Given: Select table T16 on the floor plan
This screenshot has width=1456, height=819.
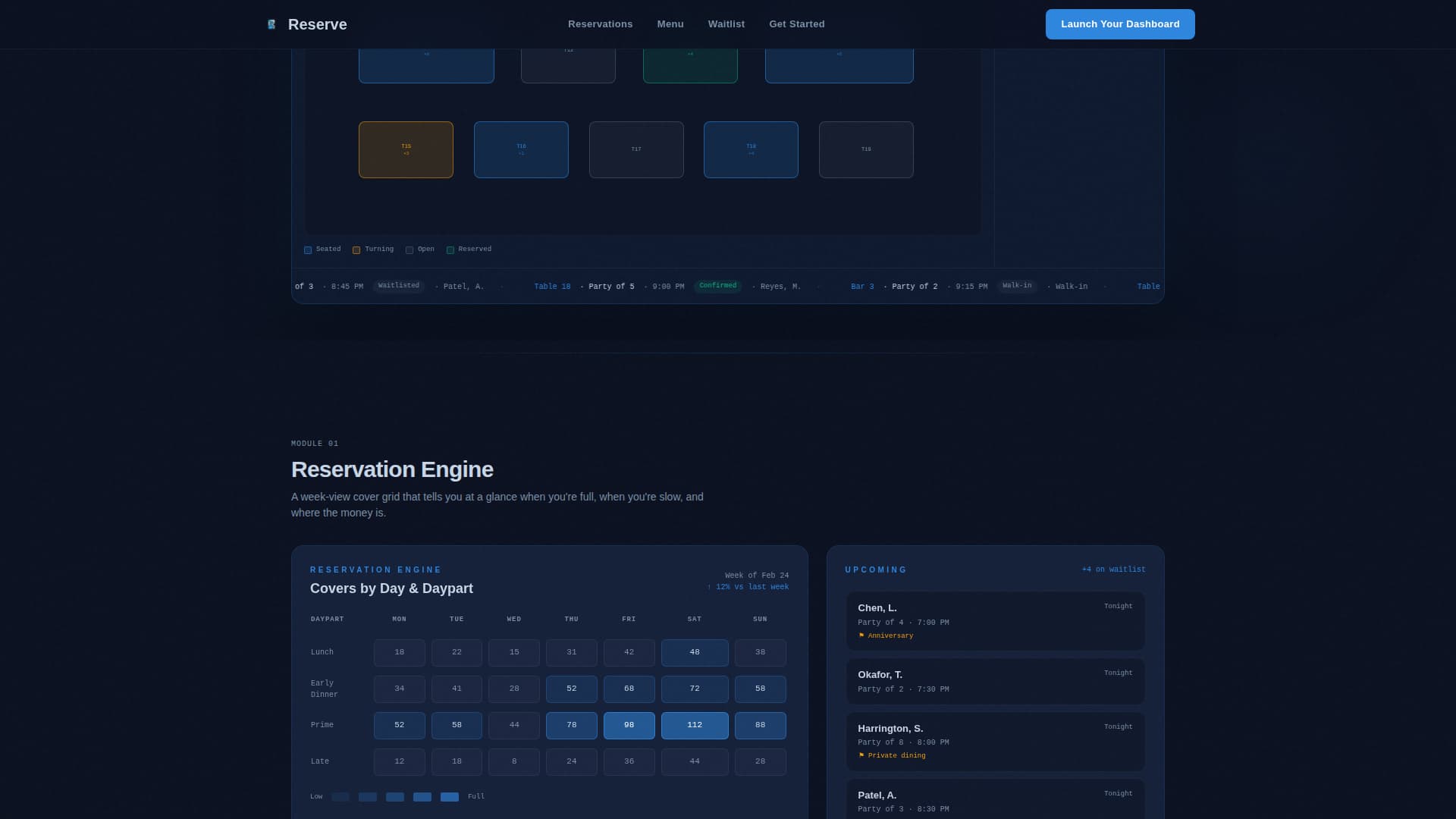Looking at the screenshot, I should pos(521,150).
